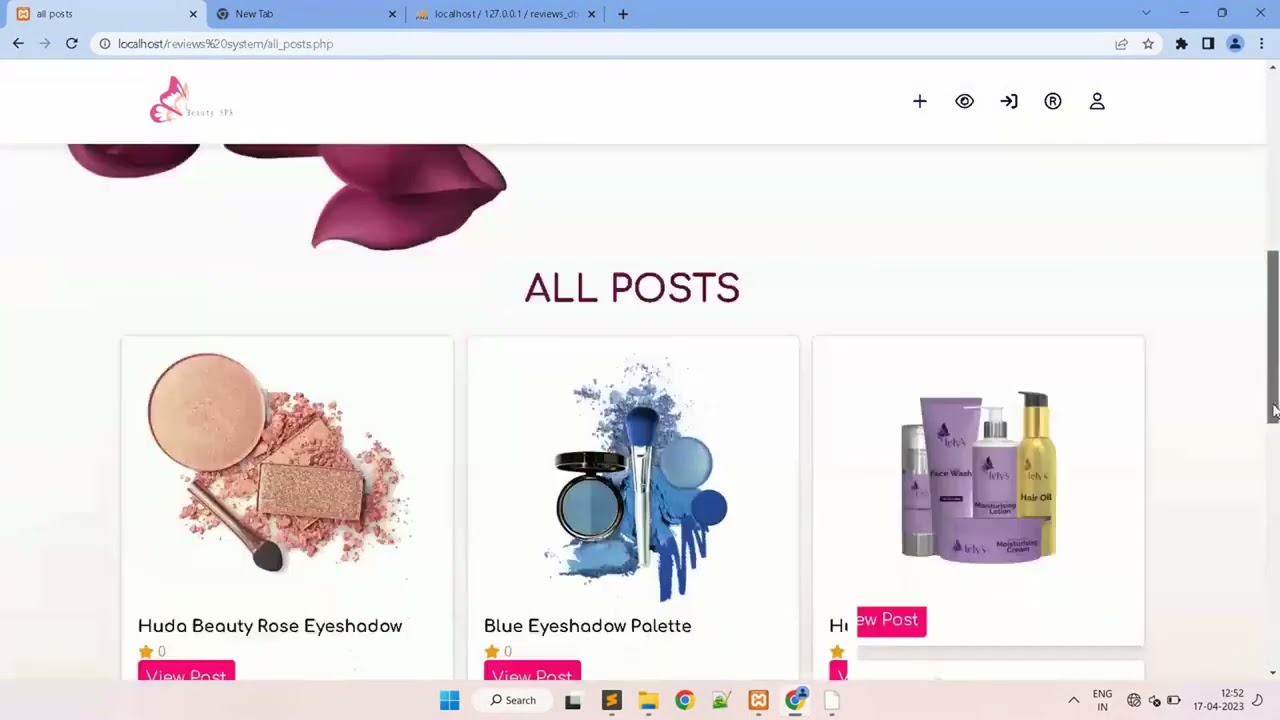The height and width of the screenshot is (720, 1280).
Task: Click ENG IN language indicator
Action: [x=1102, y=700]
